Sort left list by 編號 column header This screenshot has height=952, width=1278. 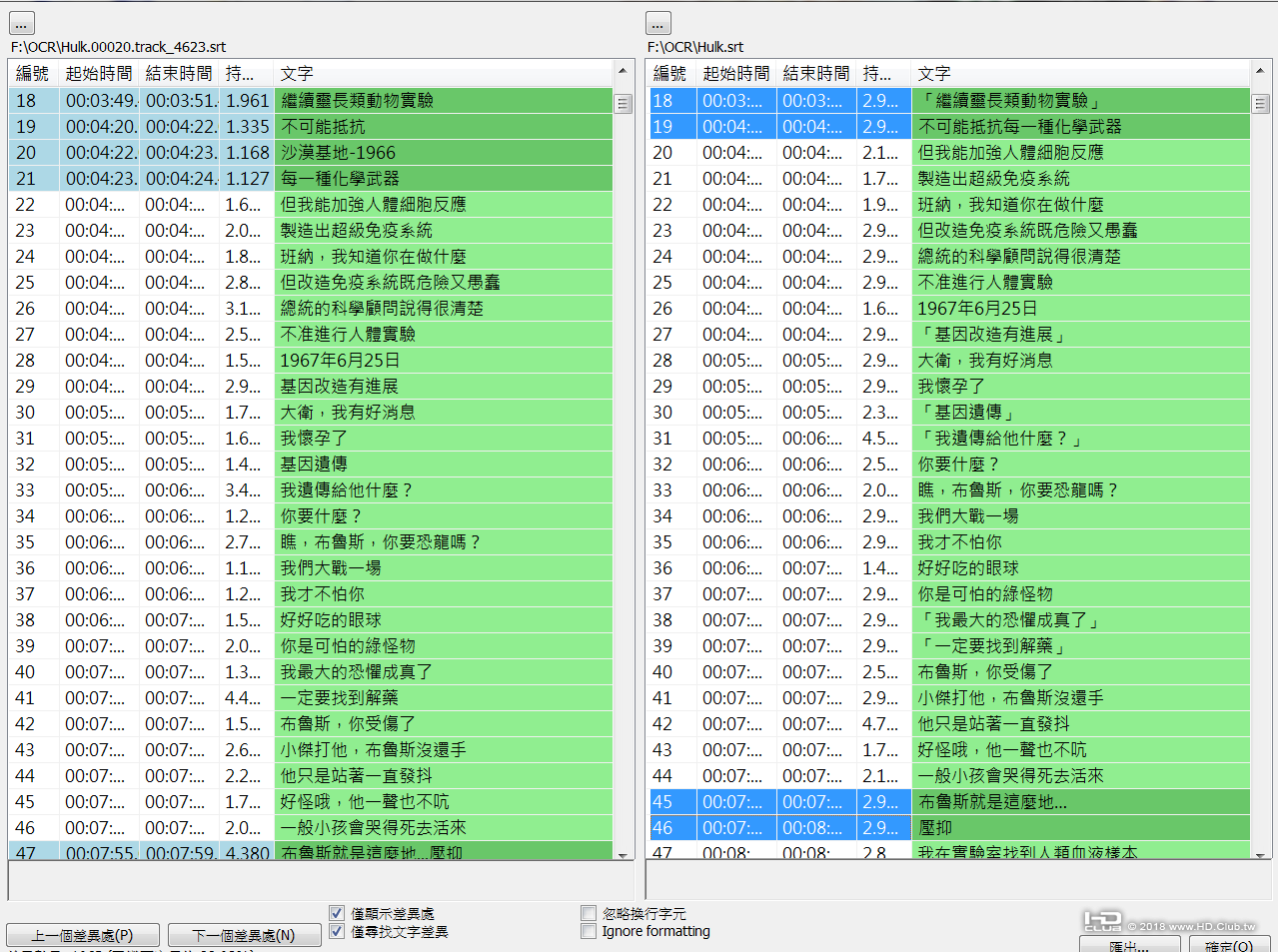click(x=33, y=73)
